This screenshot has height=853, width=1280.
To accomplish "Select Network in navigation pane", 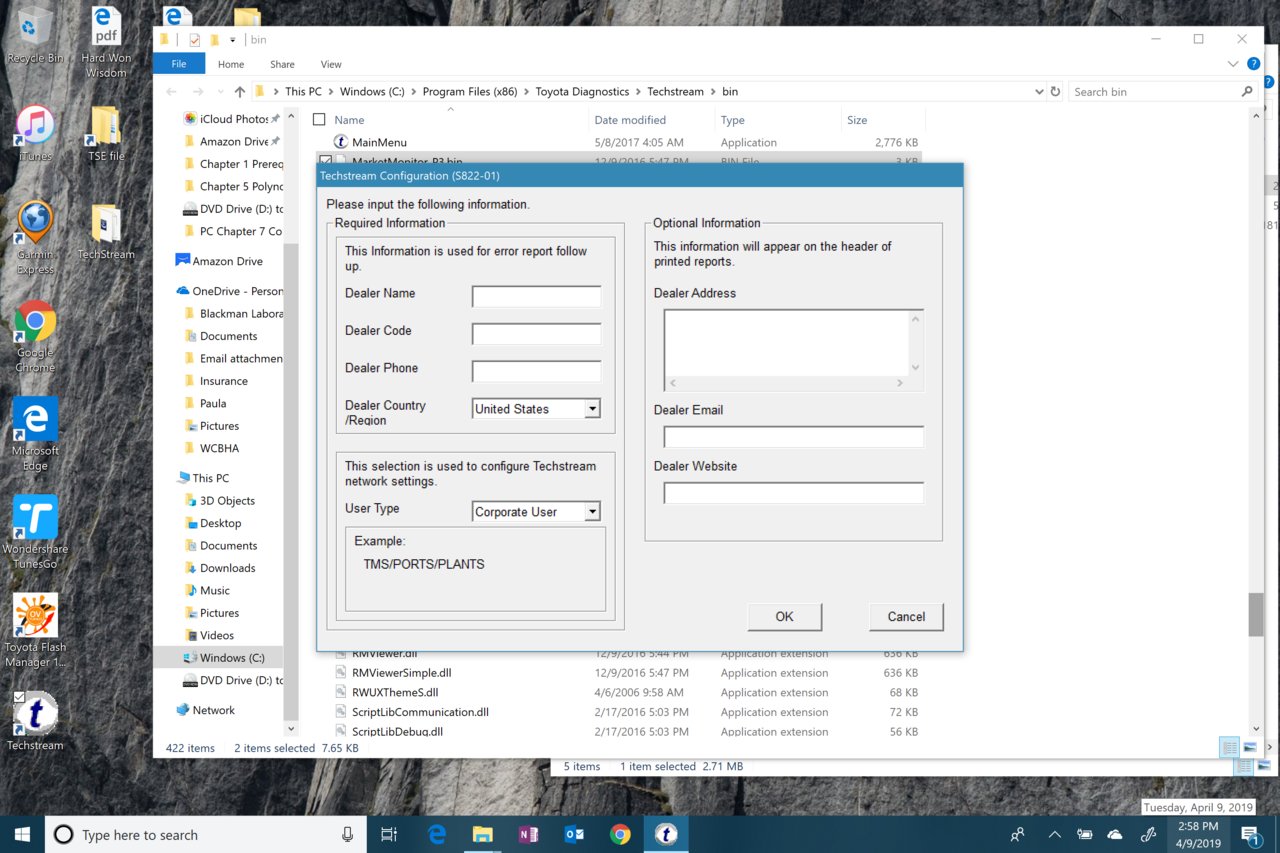I will [x=213, y=710].
